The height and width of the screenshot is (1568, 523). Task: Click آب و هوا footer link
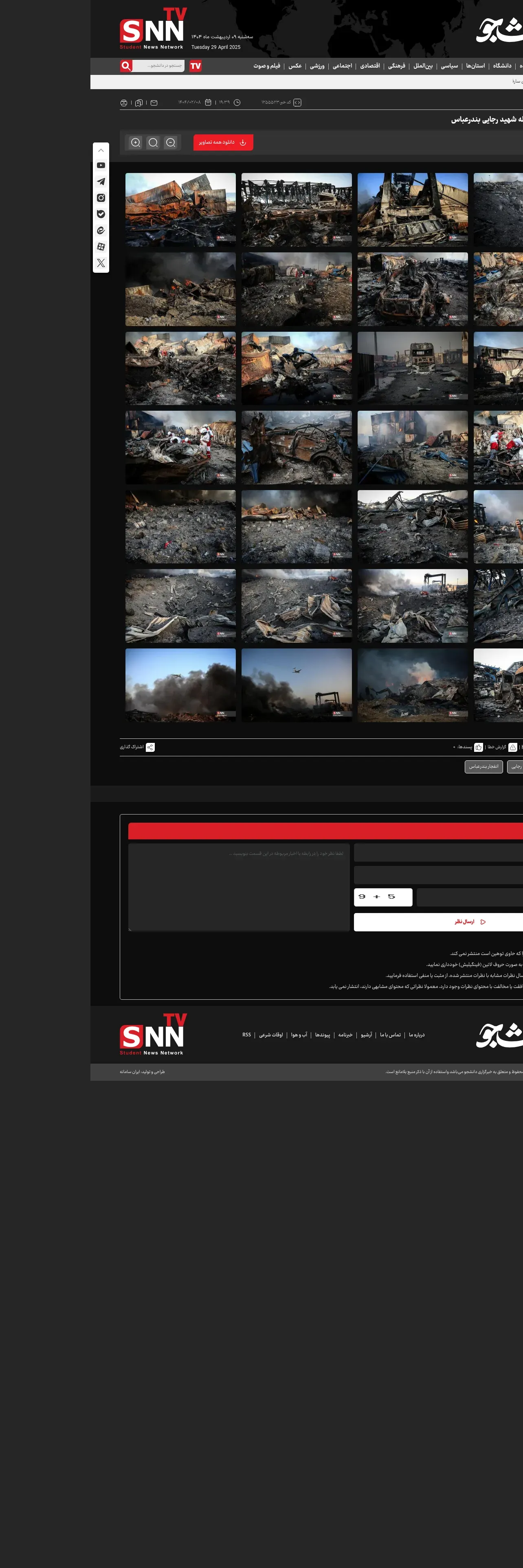coord(299,1035)
